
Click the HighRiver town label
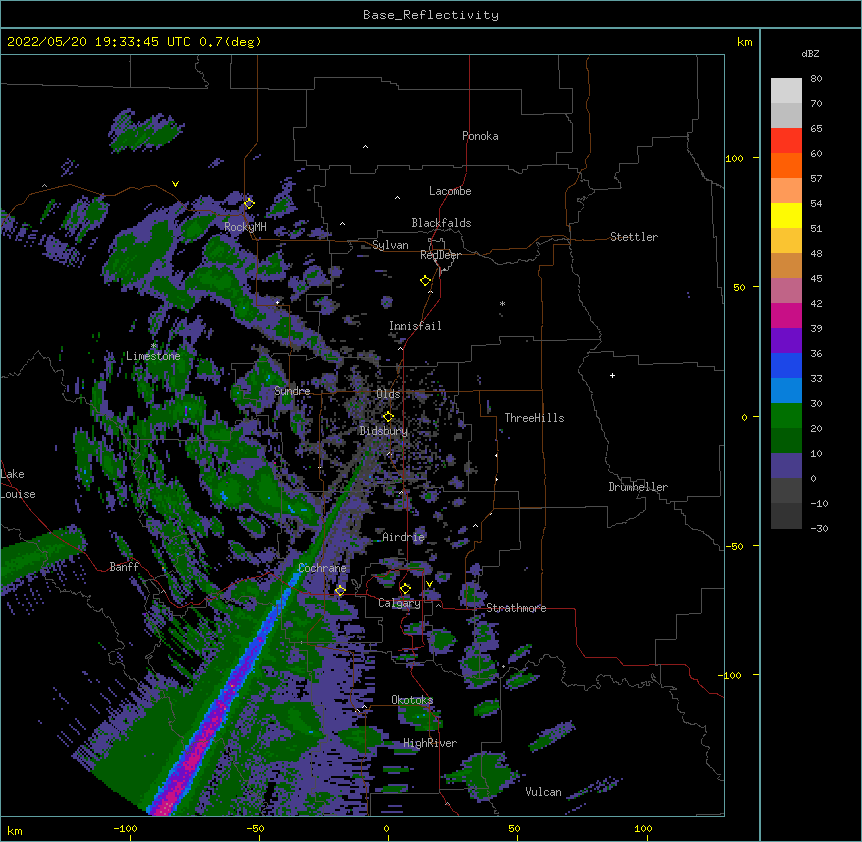pyautogui.click(x=430, y=743)
